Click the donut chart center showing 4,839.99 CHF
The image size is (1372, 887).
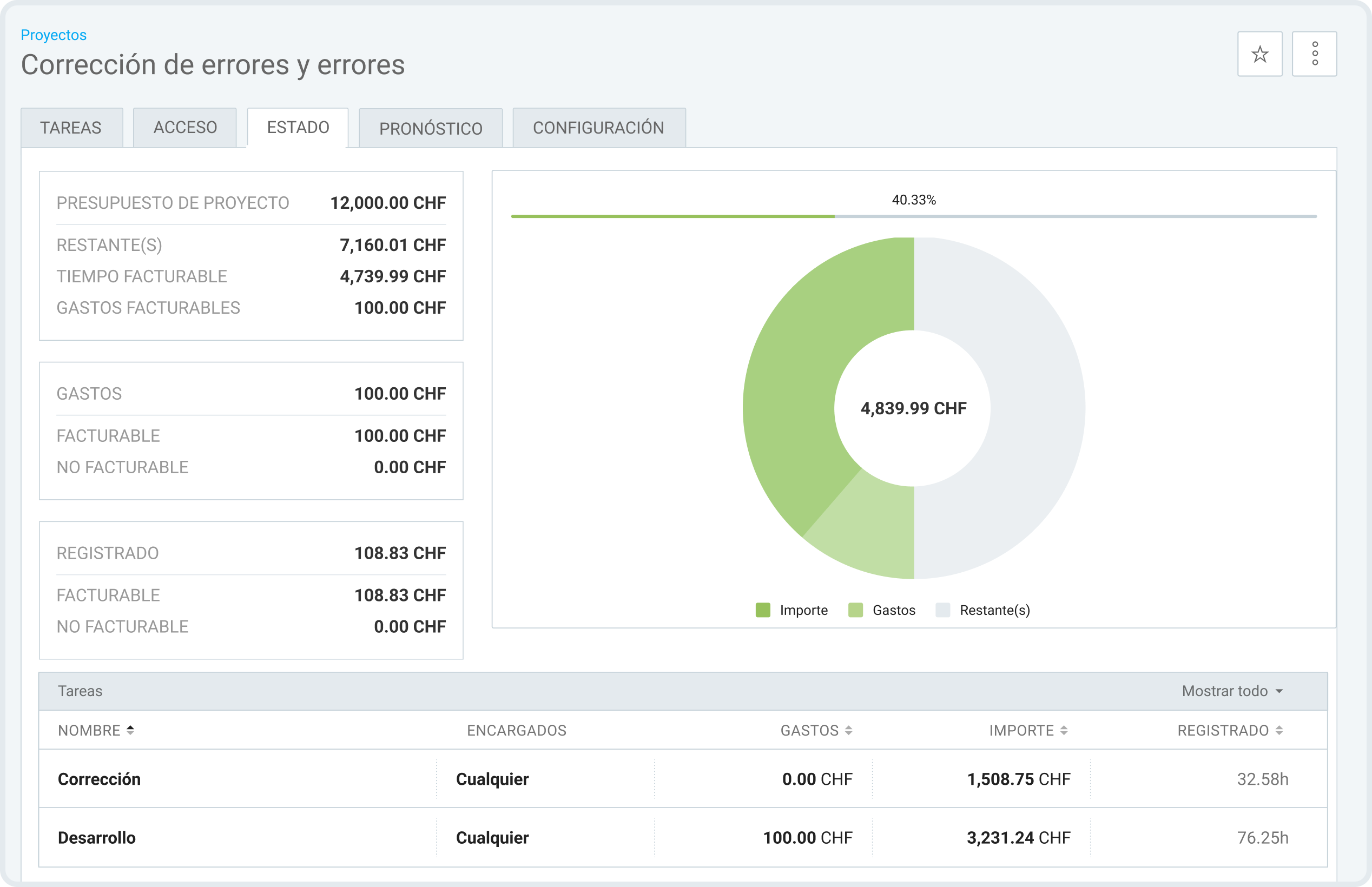coord(913,407)
